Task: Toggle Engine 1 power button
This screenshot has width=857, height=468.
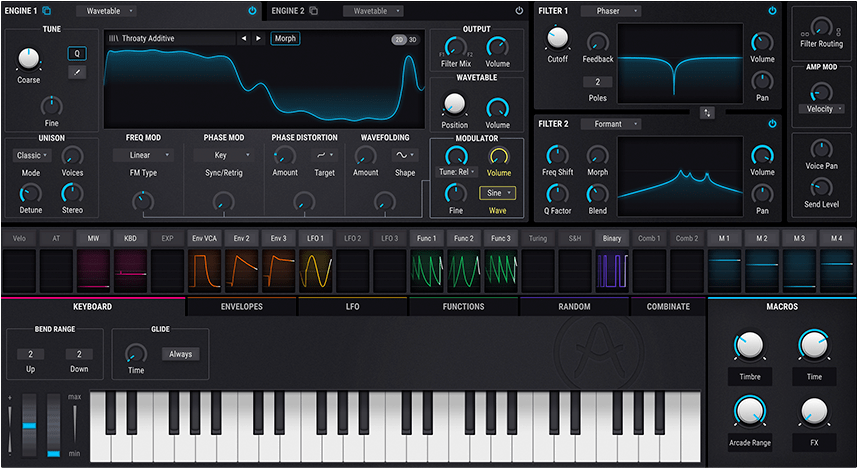Action: click(252, 11)
